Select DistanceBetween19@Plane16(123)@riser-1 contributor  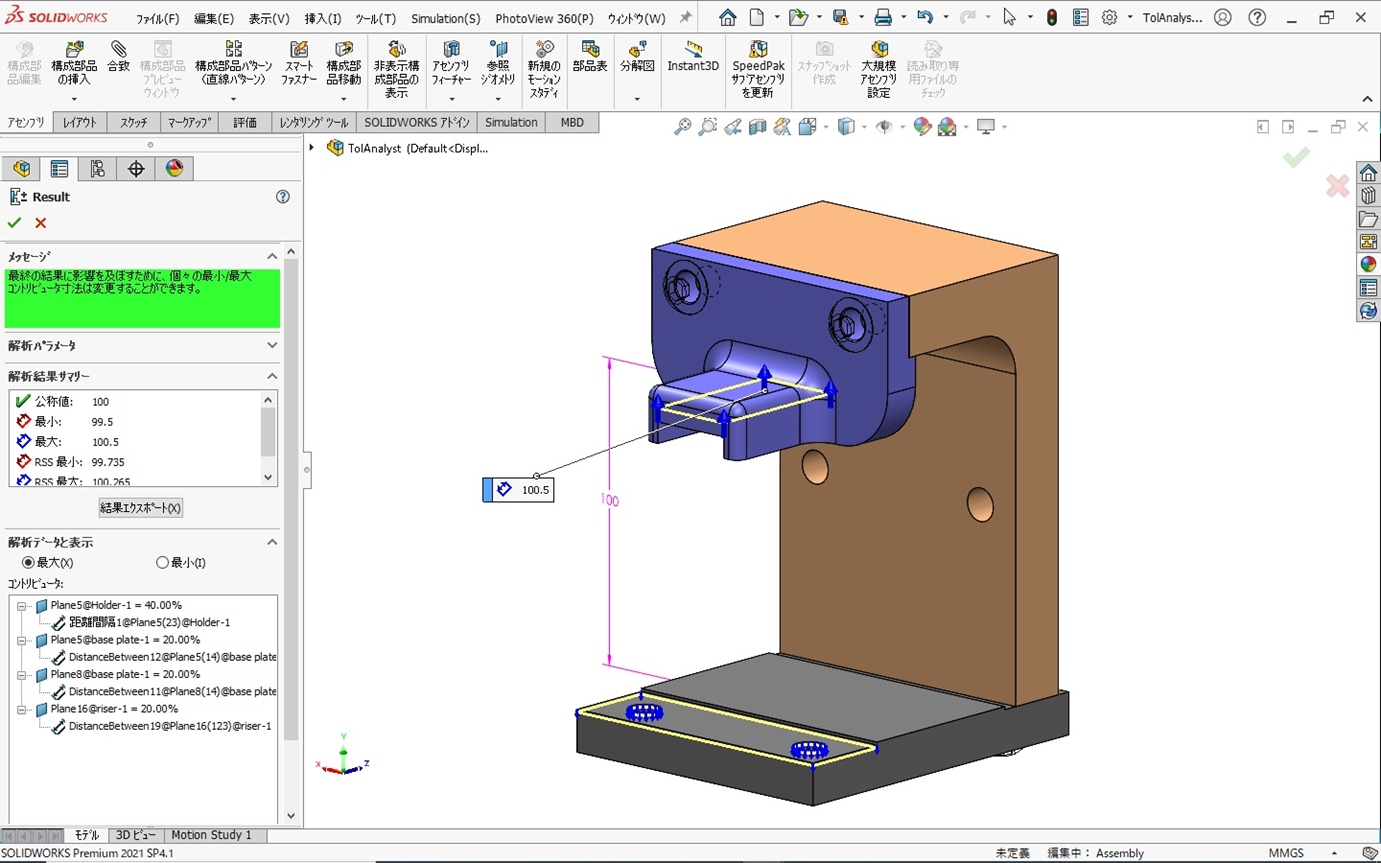[x=170, y=726]
